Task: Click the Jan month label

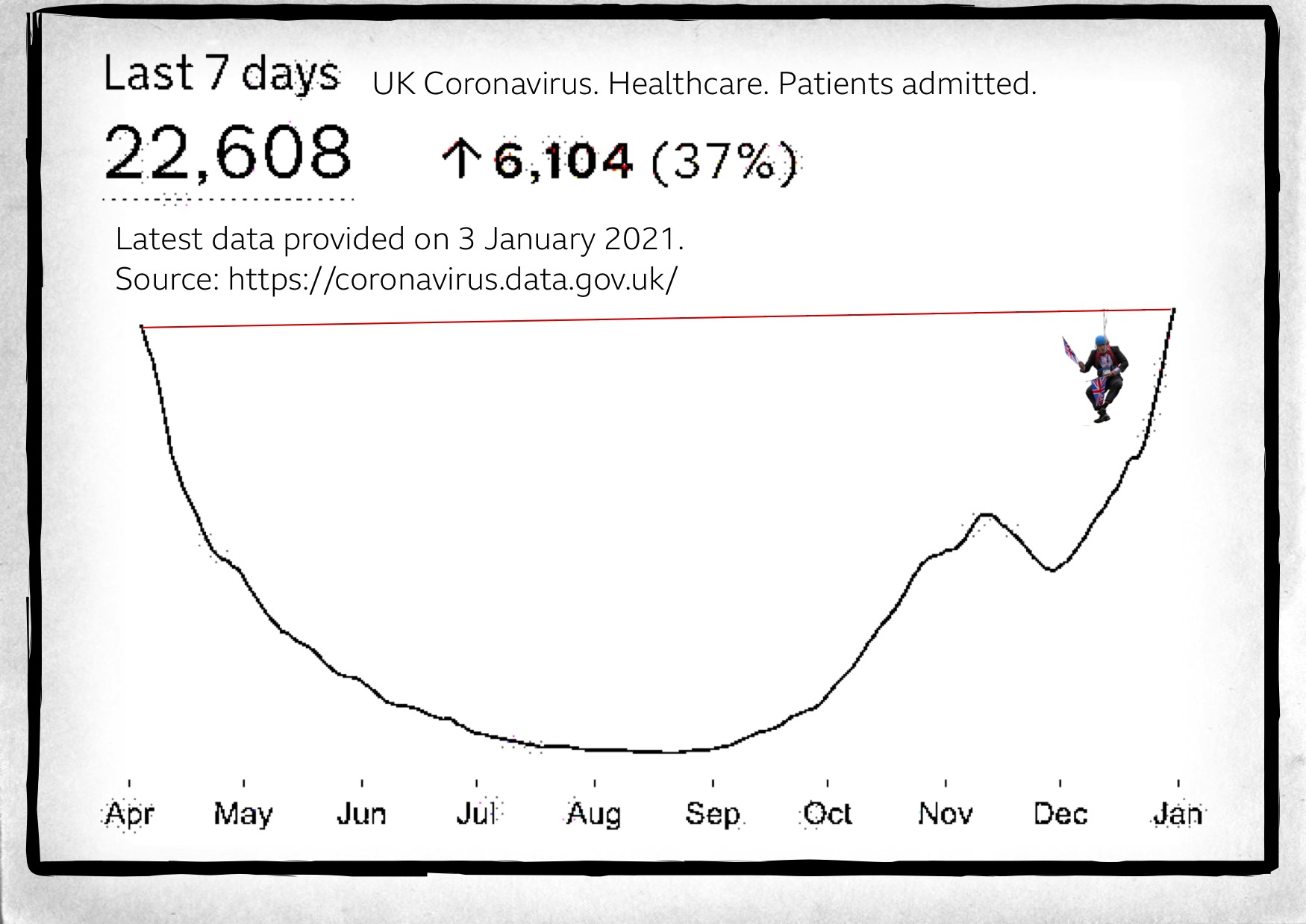Action: (x=1178, y=813)
